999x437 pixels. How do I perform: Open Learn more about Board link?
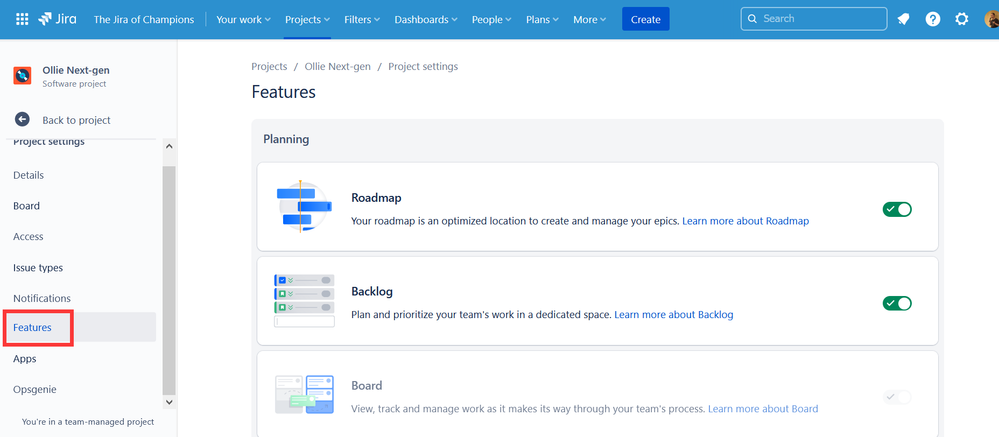(763, 408)
